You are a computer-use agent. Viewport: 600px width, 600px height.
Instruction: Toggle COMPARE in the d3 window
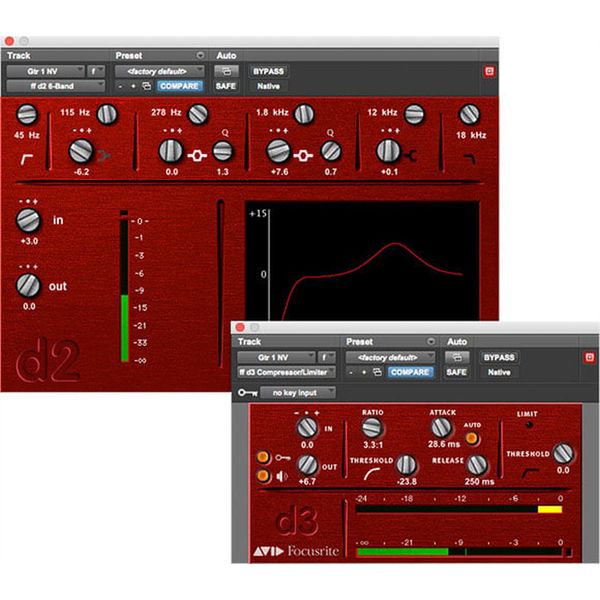click(410, 372)
